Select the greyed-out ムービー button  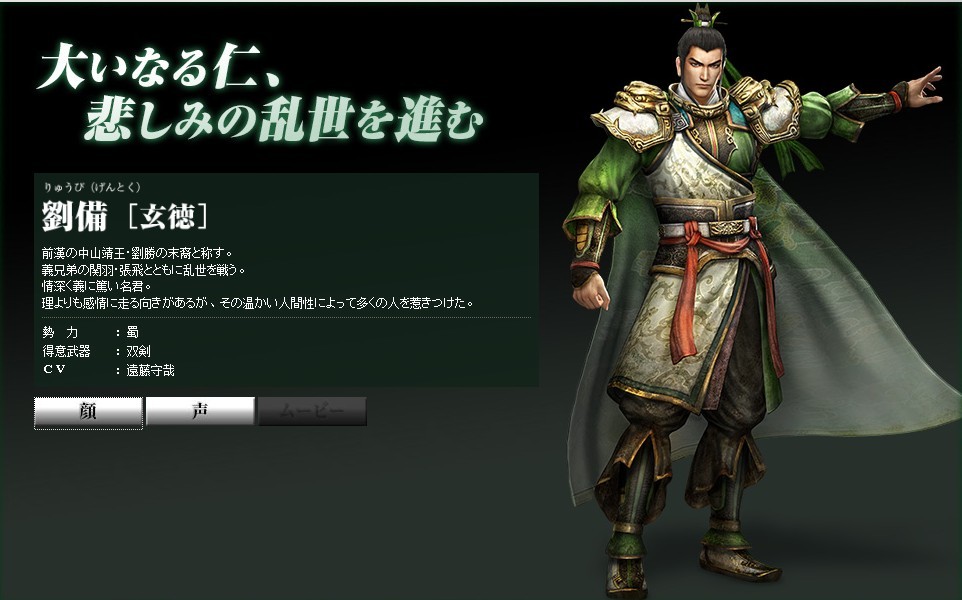[312, 411]
